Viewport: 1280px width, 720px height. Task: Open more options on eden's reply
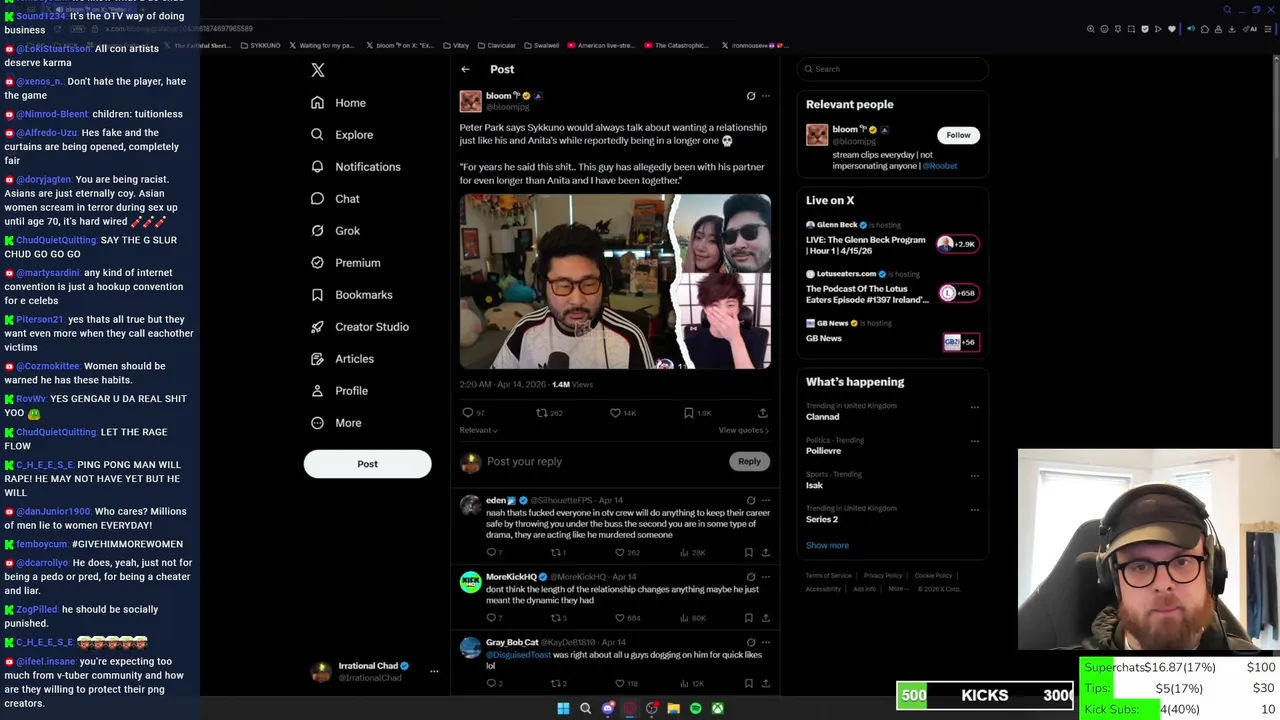(x=766, y=500)
